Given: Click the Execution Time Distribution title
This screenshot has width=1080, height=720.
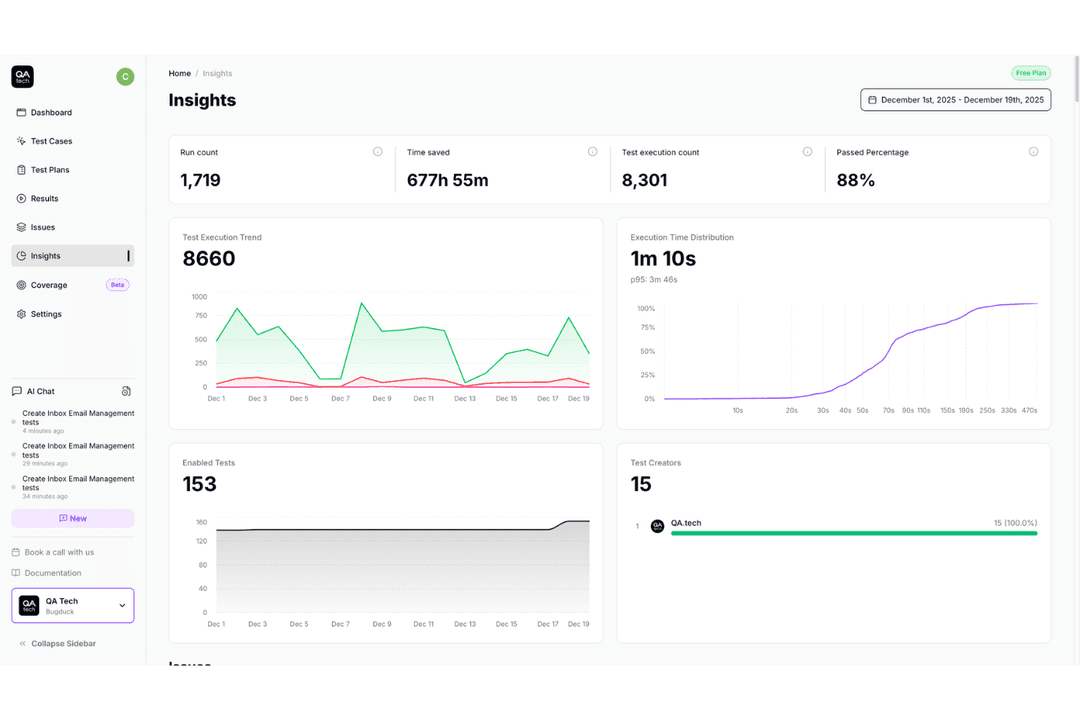Looking at the screenshot, I should pyautogui.click(x=682, y=237).
